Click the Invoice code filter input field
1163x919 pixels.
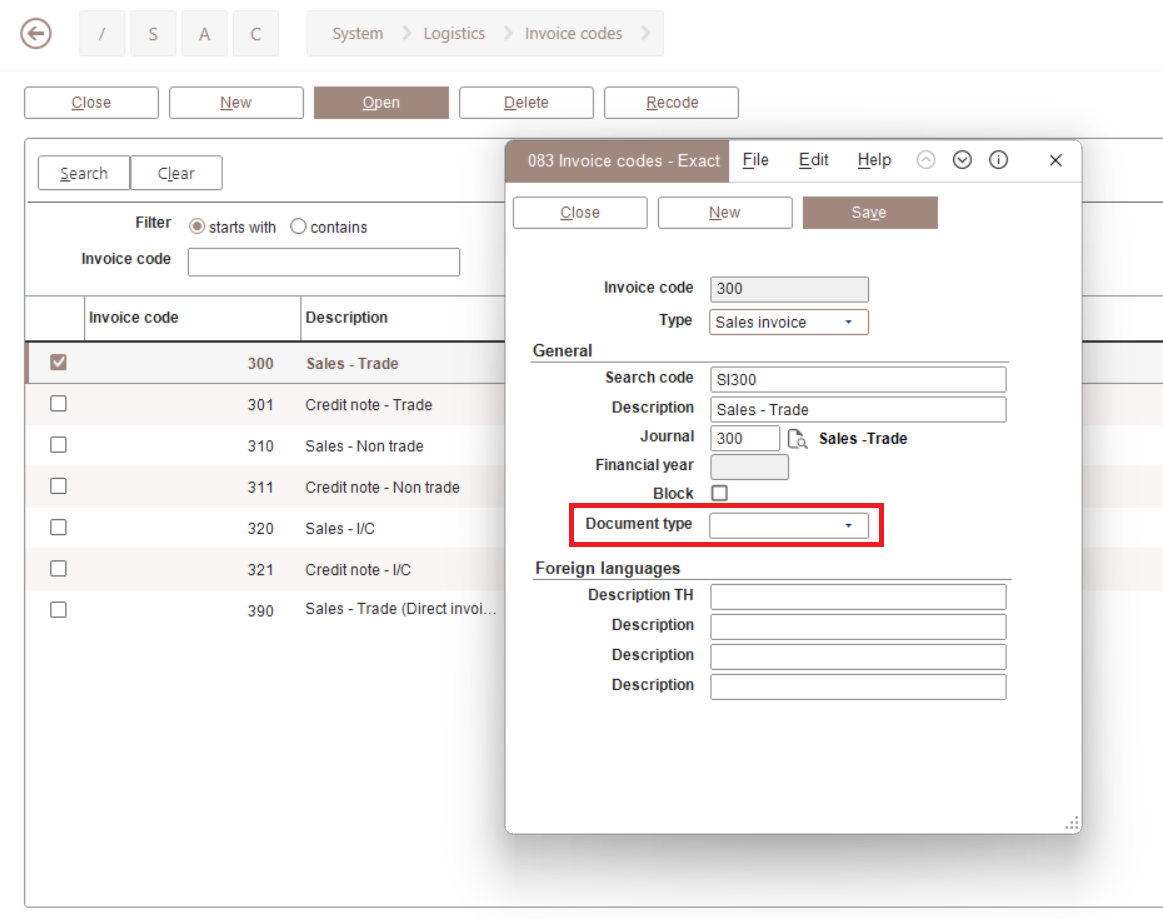click(x=323, y=262)
